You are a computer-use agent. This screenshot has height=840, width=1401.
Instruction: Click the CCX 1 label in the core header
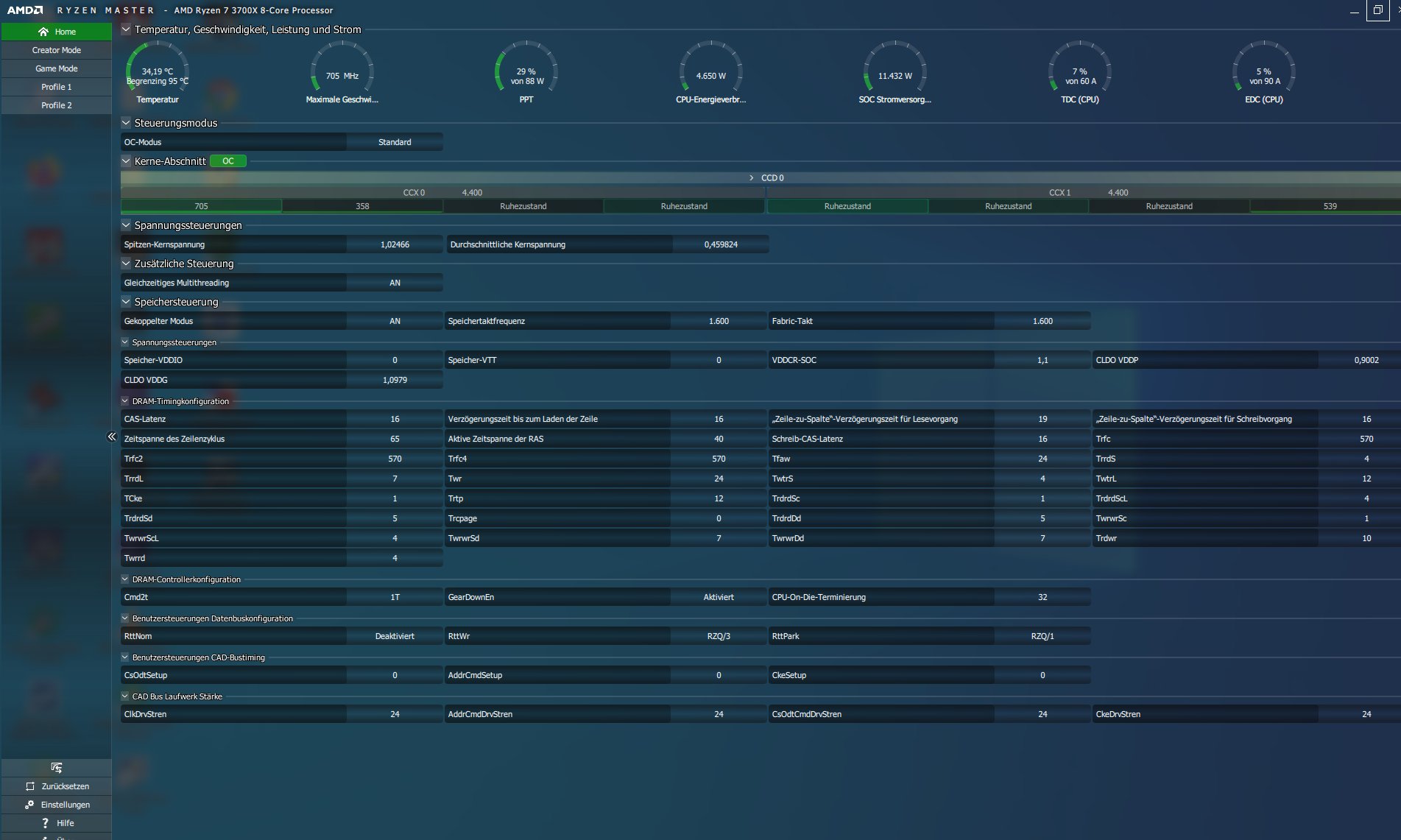tap(1059, 193)
